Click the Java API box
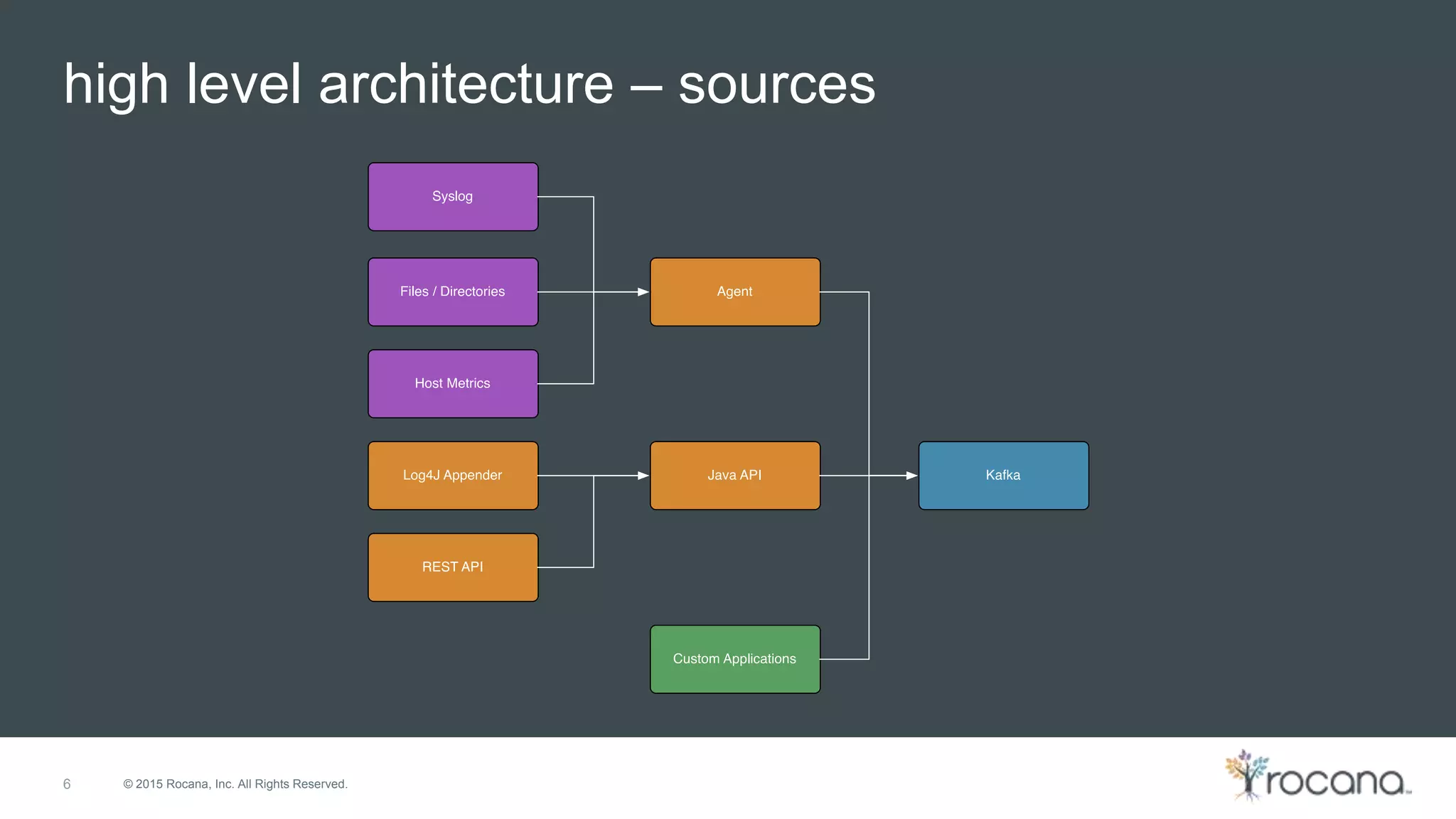Screen dimensions: 1456x819 (735, 476)
